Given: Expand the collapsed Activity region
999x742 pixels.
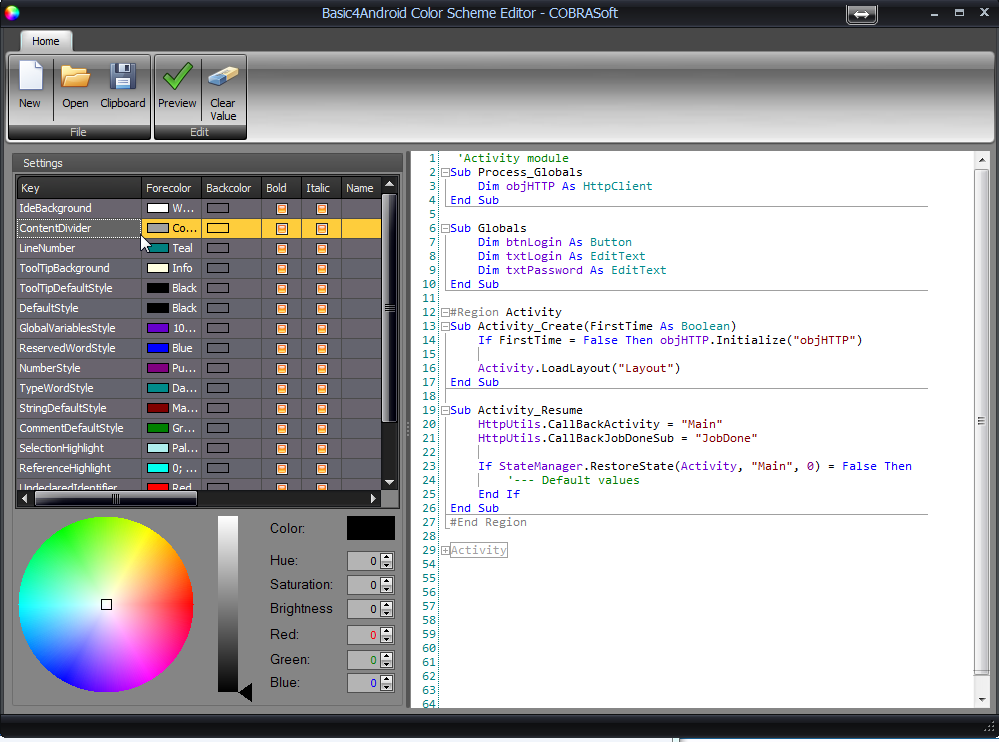Looking at the screenshot, I should click(445, 551).
